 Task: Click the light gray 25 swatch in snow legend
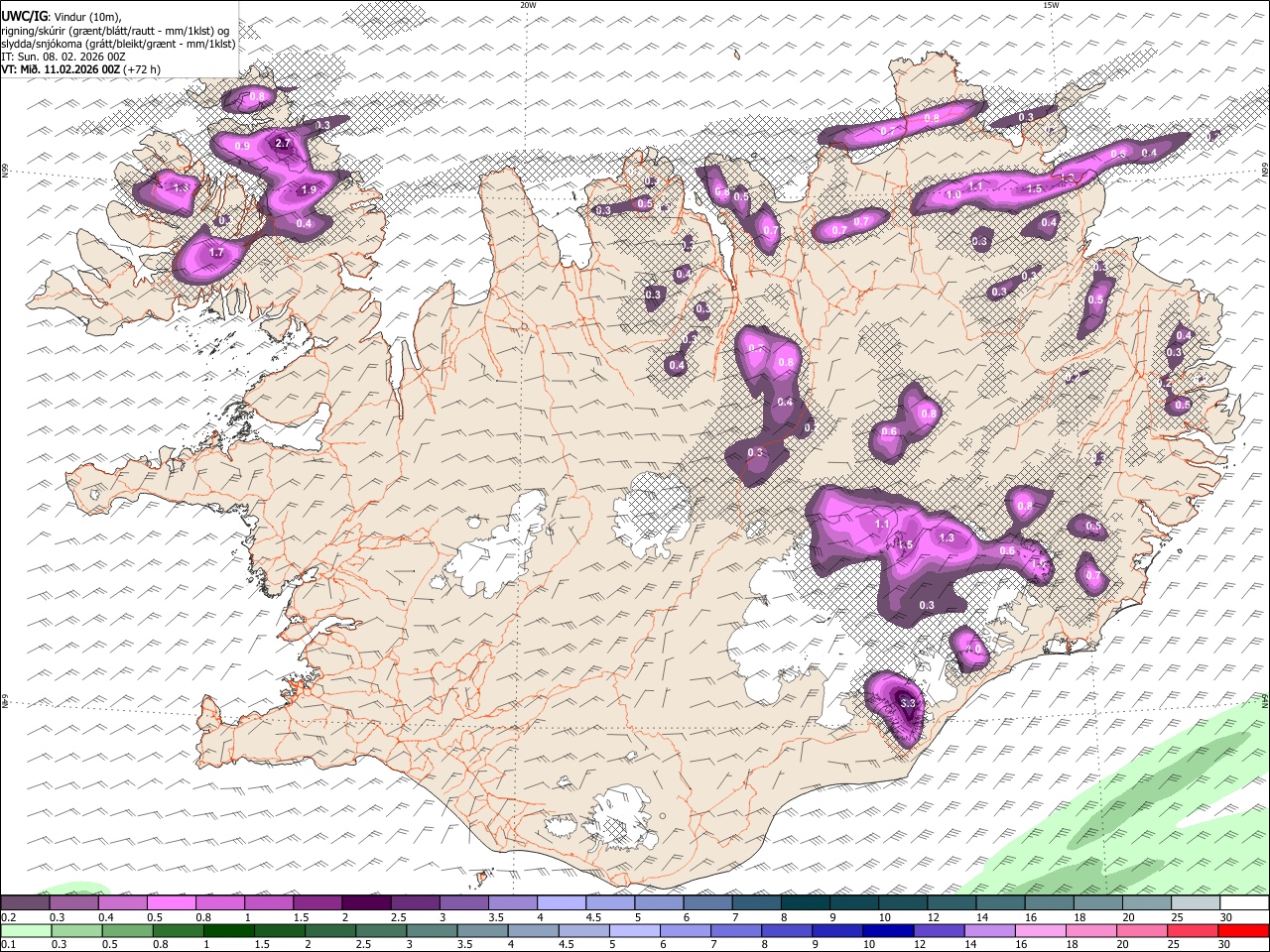tap(1196, 902)
